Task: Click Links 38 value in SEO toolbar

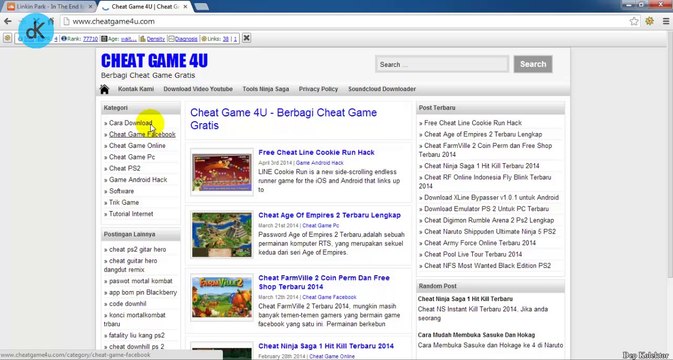Action: (x=226, y=39)
